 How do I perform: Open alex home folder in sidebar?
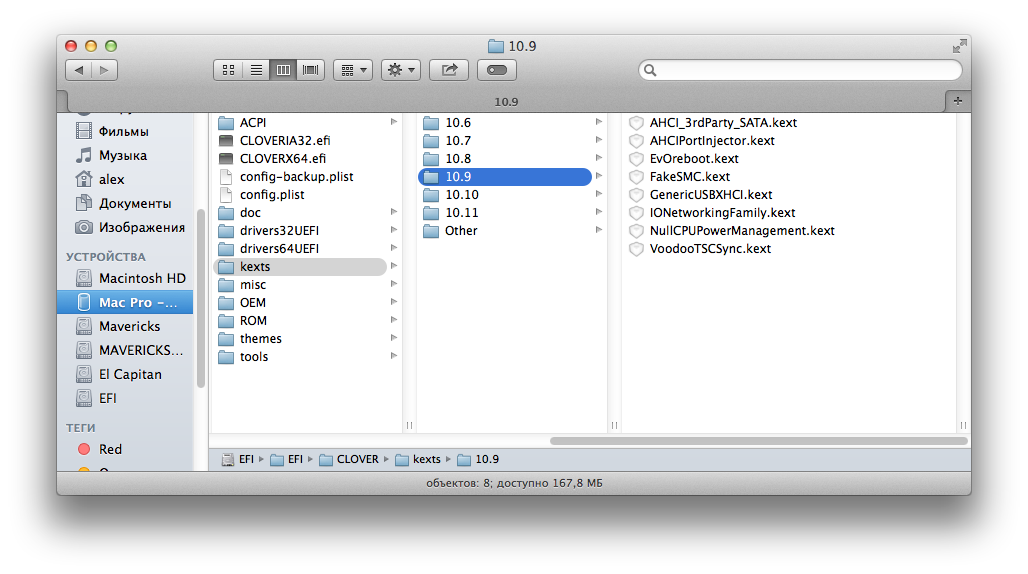(111, 179)
